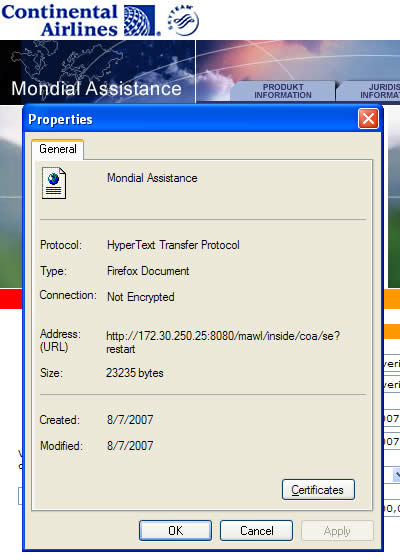Click the OK button
This screenshot has width=400, height=560.
[x=175, y=530]
